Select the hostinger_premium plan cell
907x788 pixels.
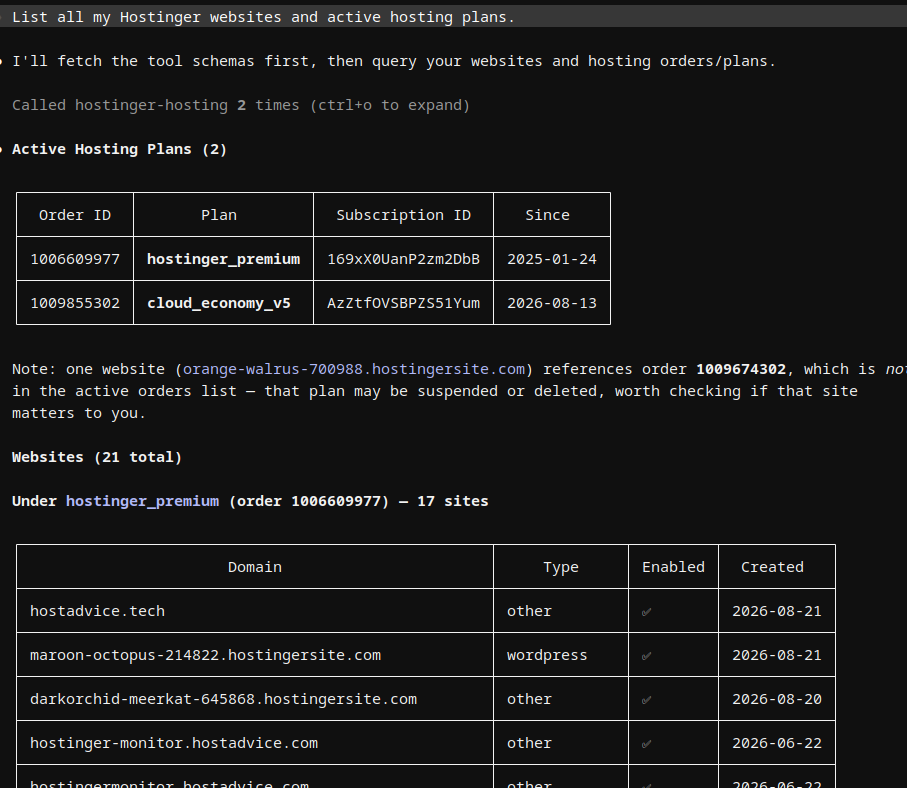(x=223, y=259)
